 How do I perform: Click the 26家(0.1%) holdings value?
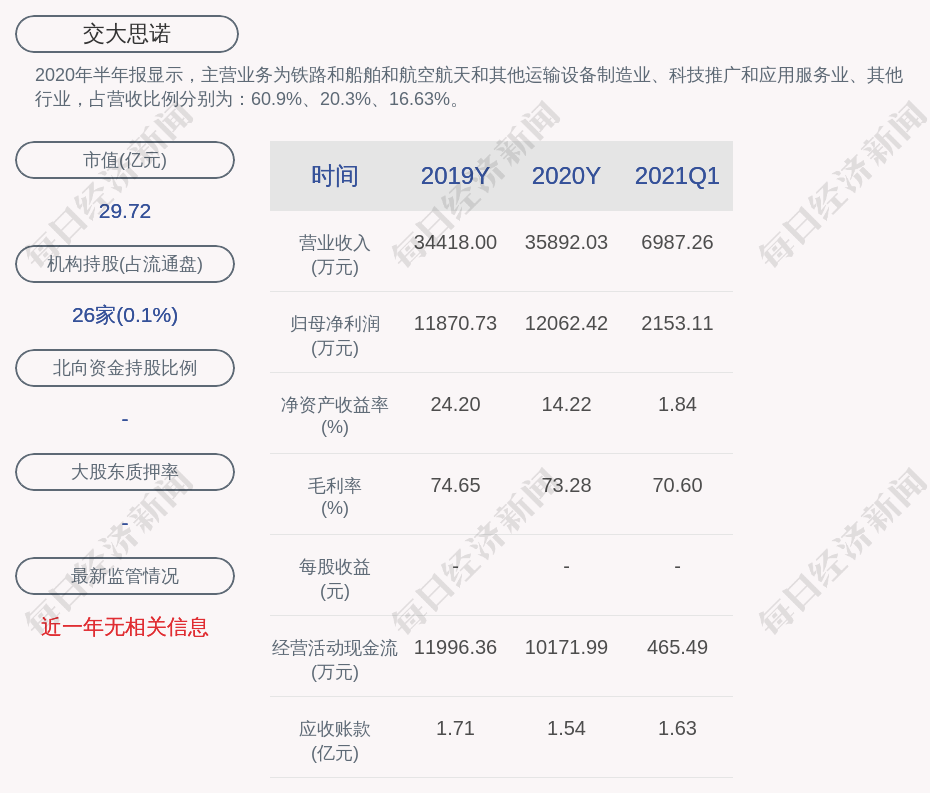pos(125,315)
